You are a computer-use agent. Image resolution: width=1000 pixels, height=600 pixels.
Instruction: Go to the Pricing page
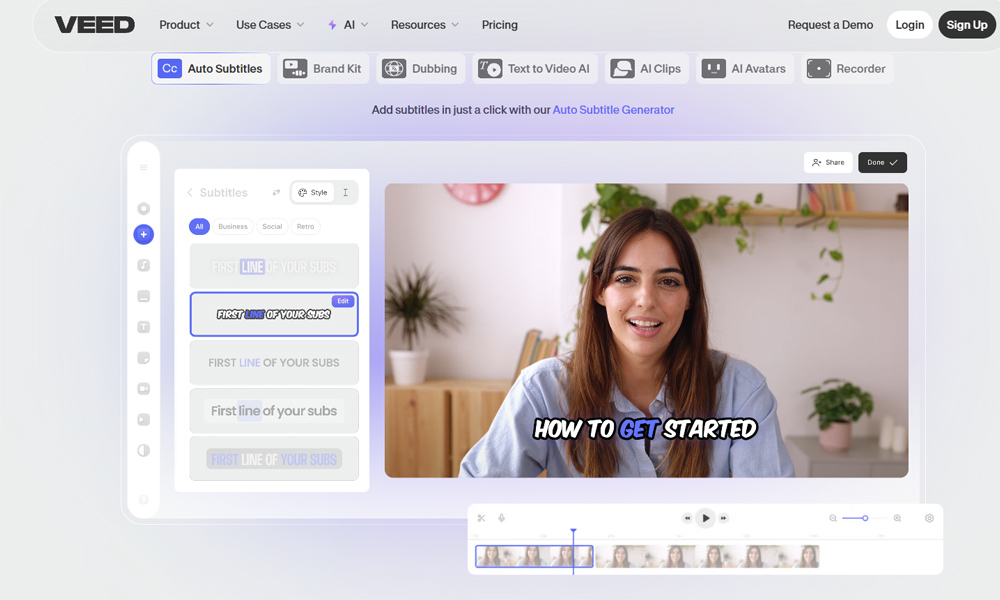[x=499, y=25]
